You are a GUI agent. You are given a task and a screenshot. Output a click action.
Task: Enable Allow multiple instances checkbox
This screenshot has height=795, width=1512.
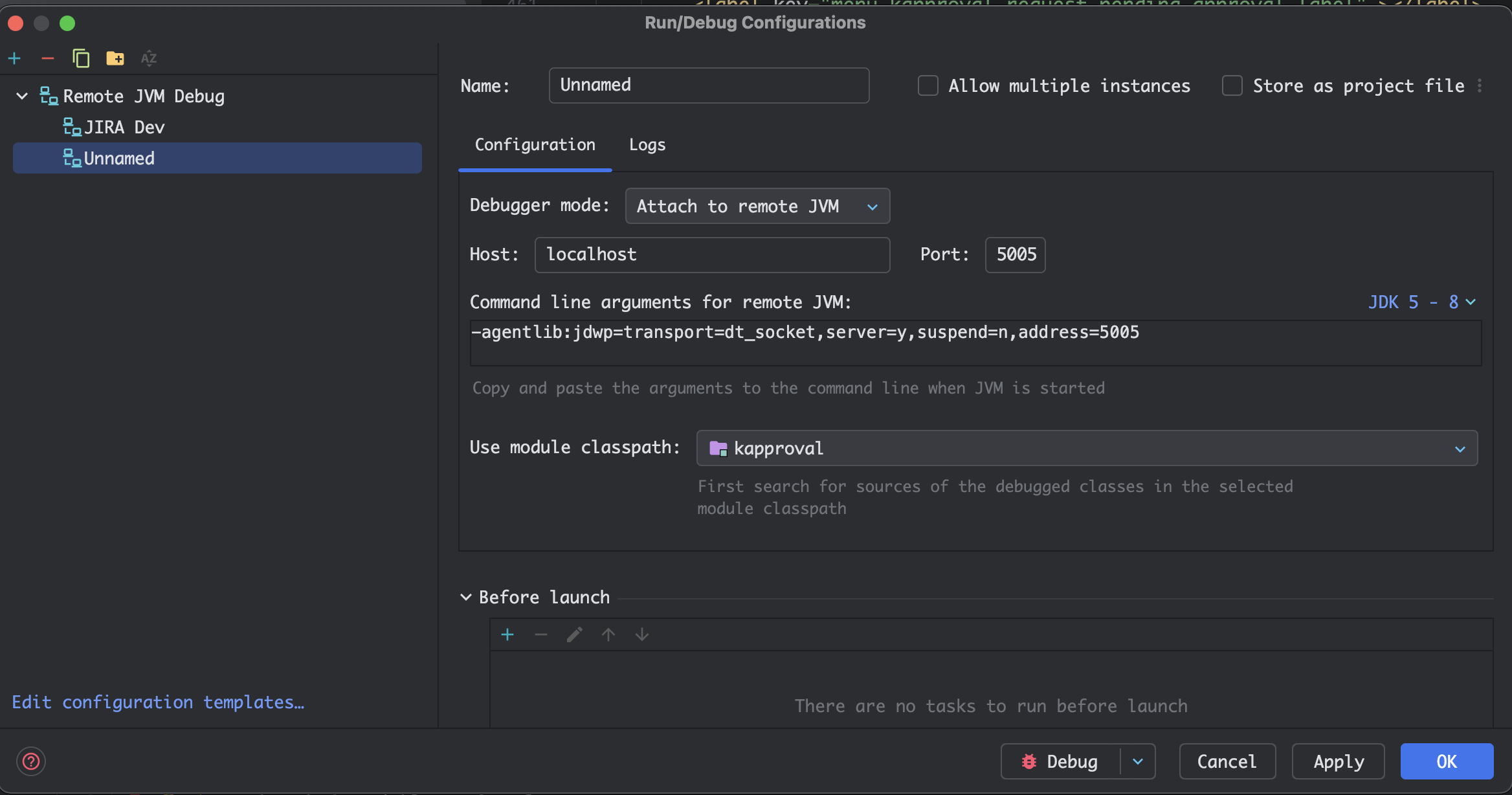[928, 86]
